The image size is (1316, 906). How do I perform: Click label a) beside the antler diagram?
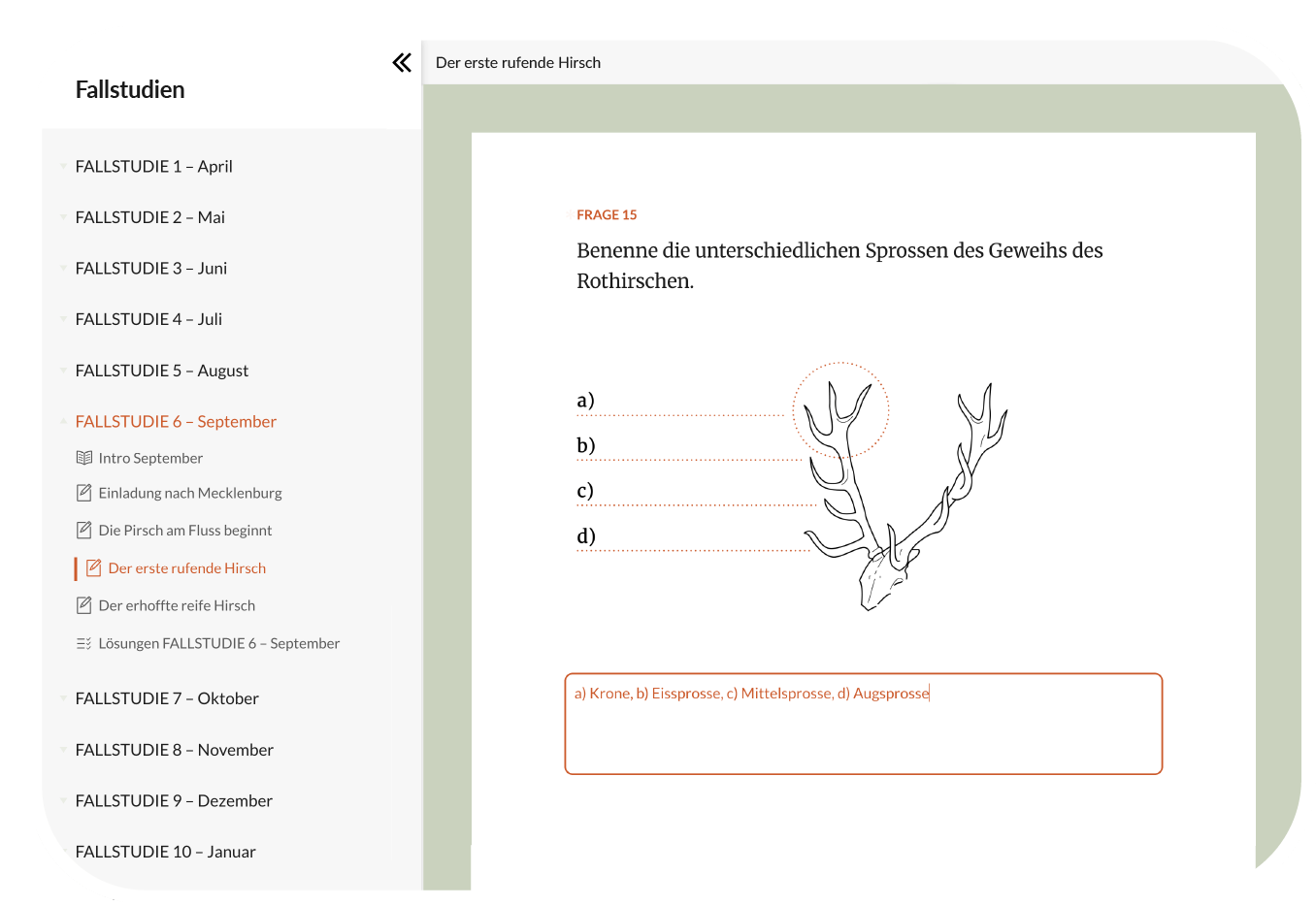[585, 400]
